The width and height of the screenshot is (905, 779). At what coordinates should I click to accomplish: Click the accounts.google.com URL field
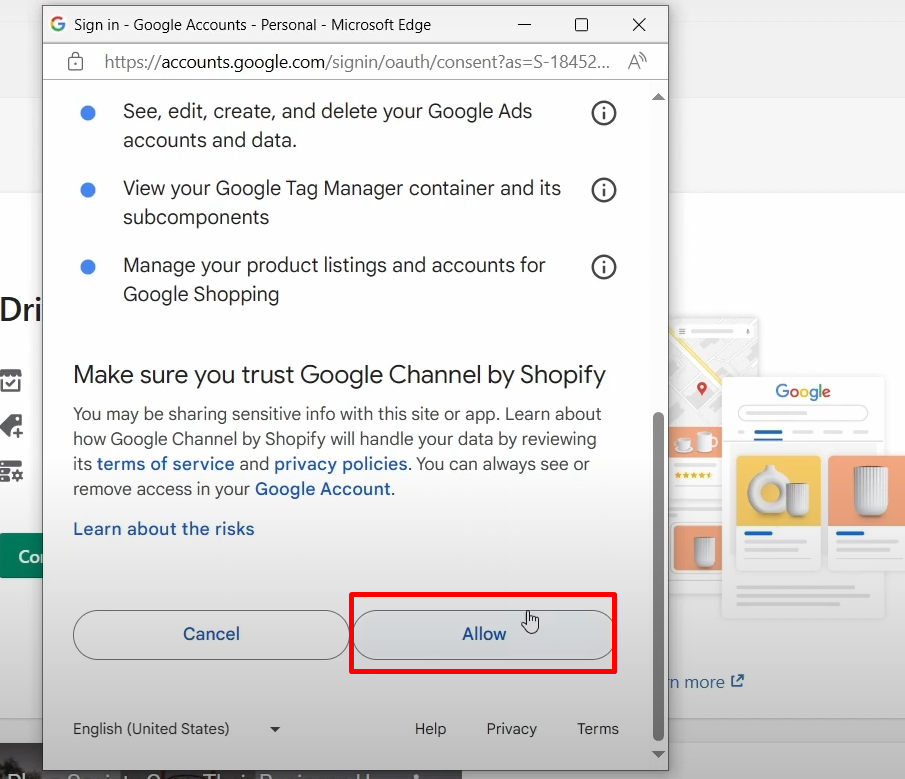point(357,62)
